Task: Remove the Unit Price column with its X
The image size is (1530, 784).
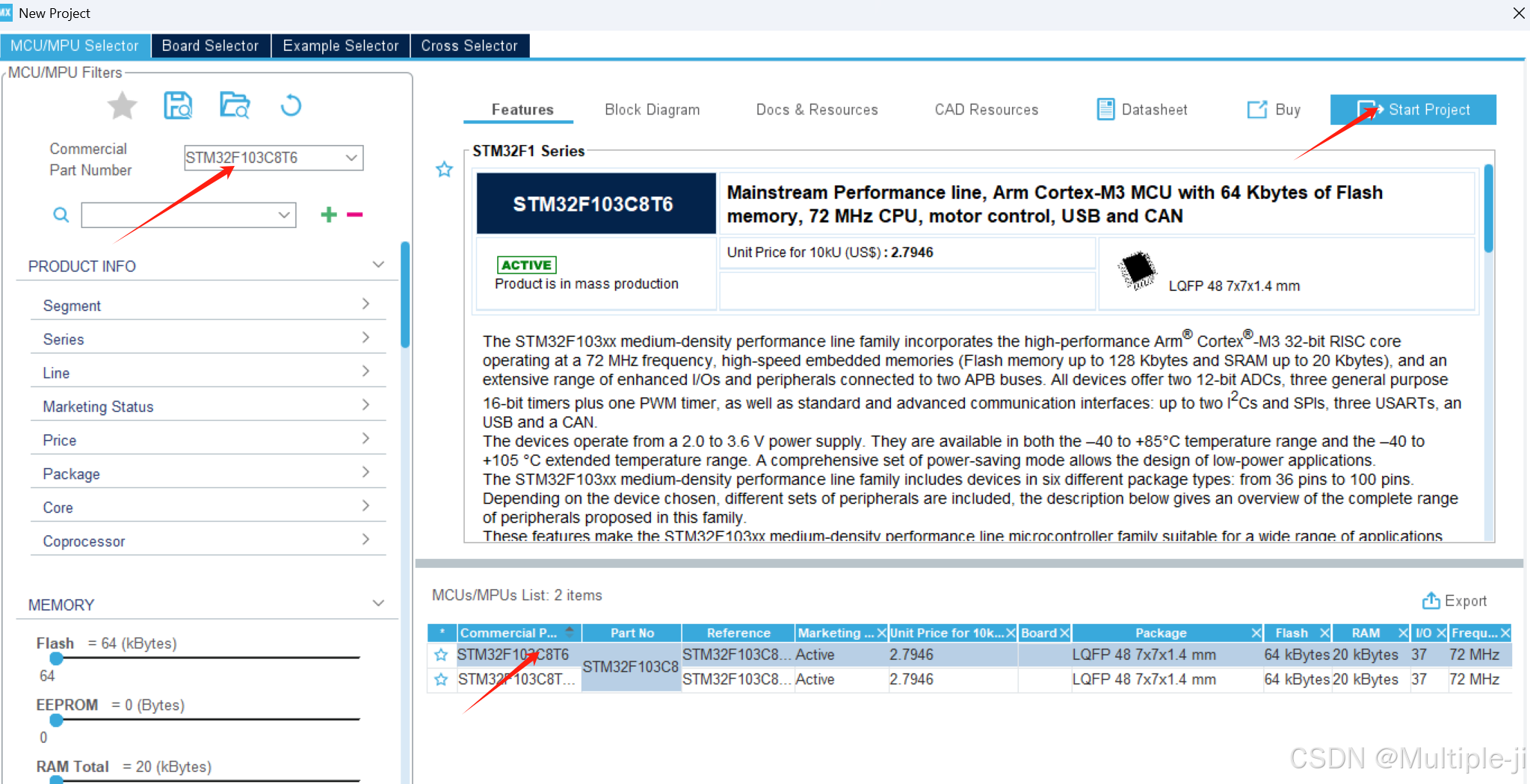Action: pyautogui.click(x=1011, y=633)
